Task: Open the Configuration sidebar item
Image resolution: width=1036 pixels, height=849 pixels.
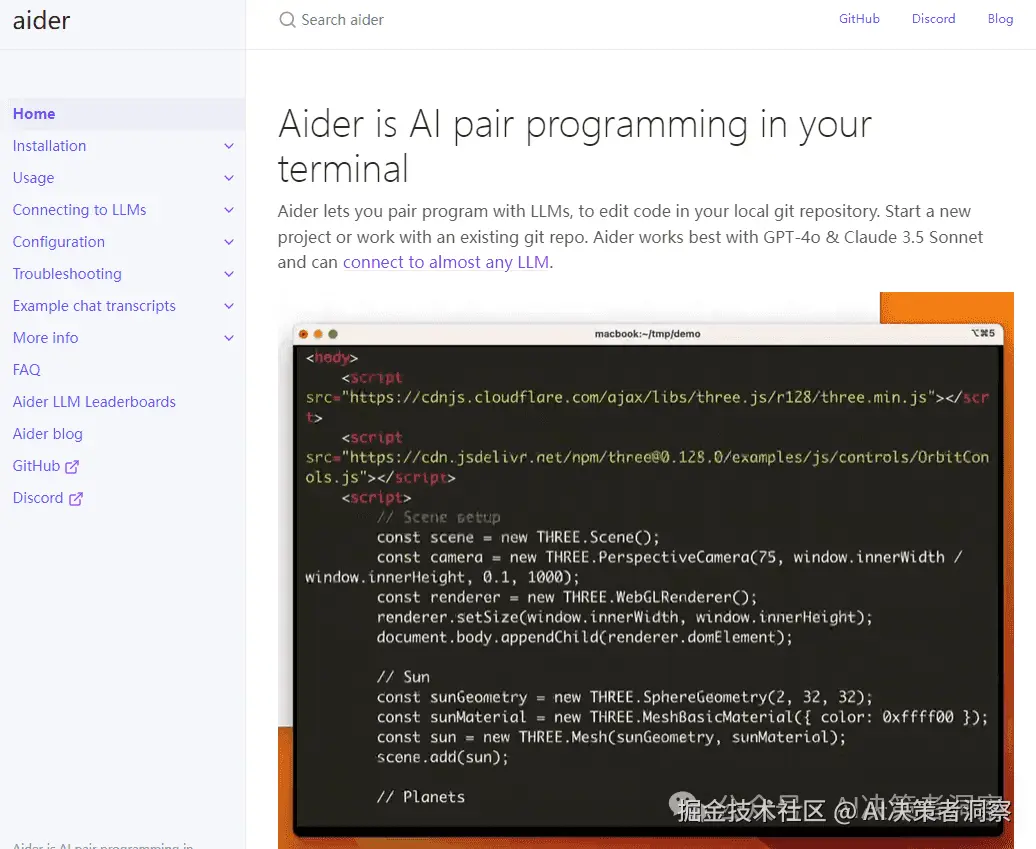Action: 59,242
